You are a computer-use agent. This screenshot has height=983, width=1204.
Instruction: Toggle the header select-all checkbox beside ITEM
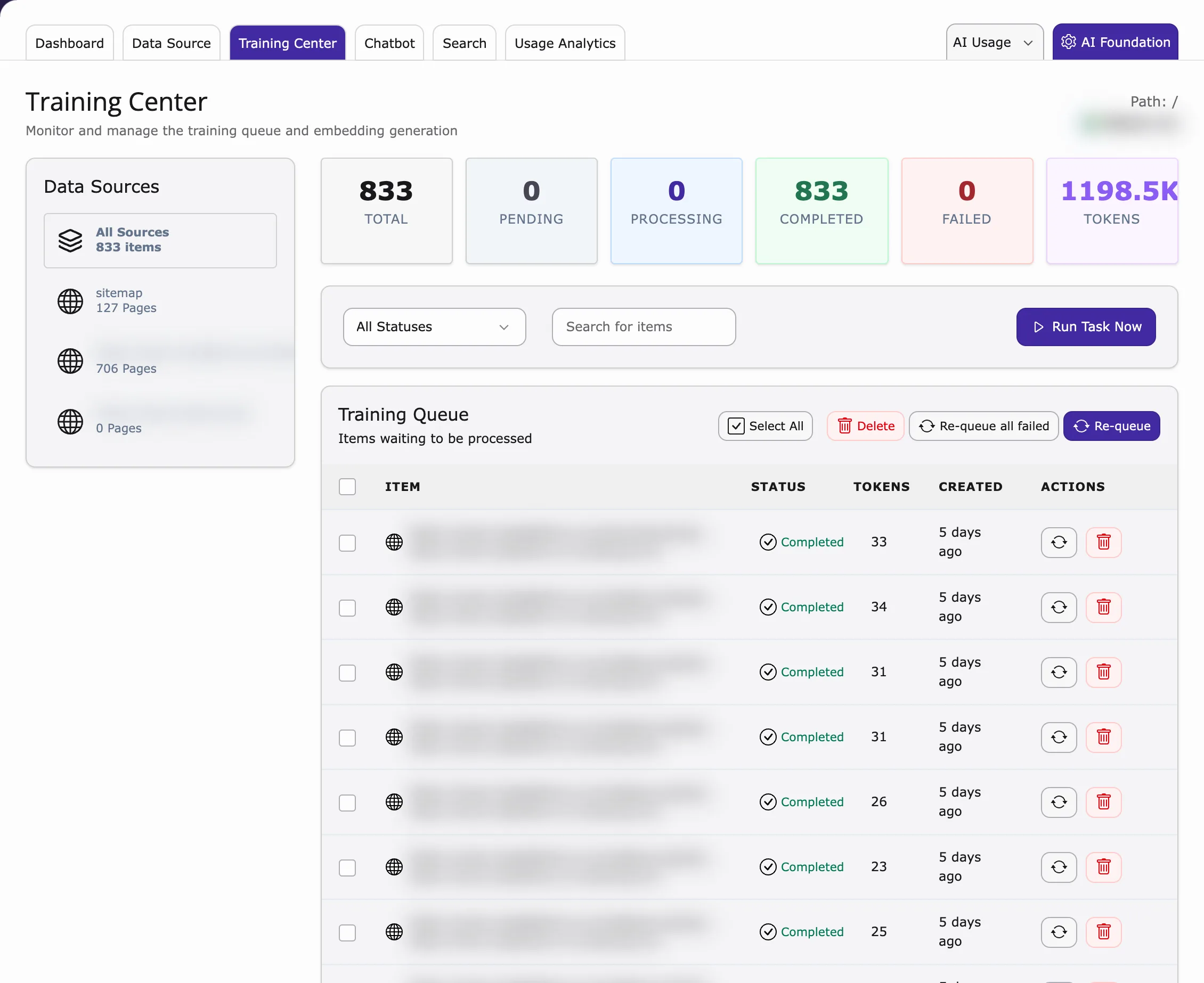coord(347,486)
